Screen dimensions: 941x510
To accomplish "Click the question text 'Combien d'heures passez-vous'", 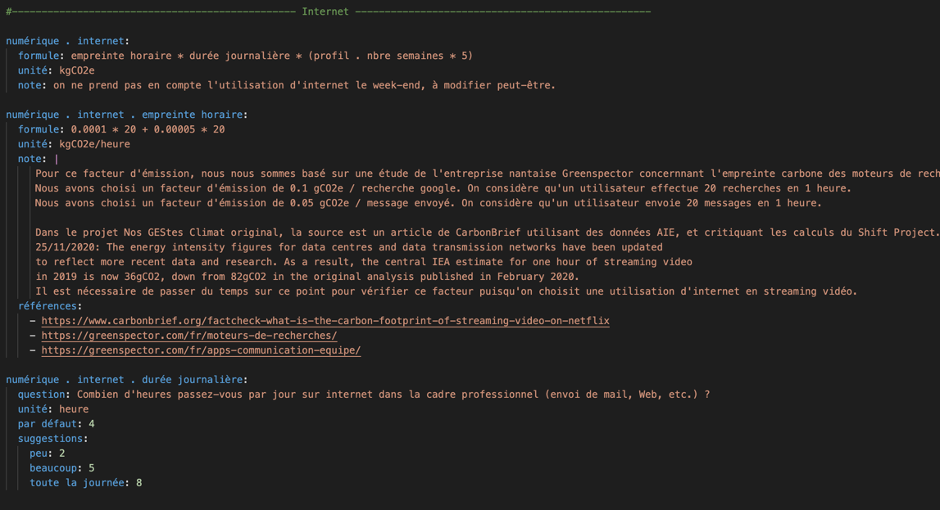I will 160,394.
